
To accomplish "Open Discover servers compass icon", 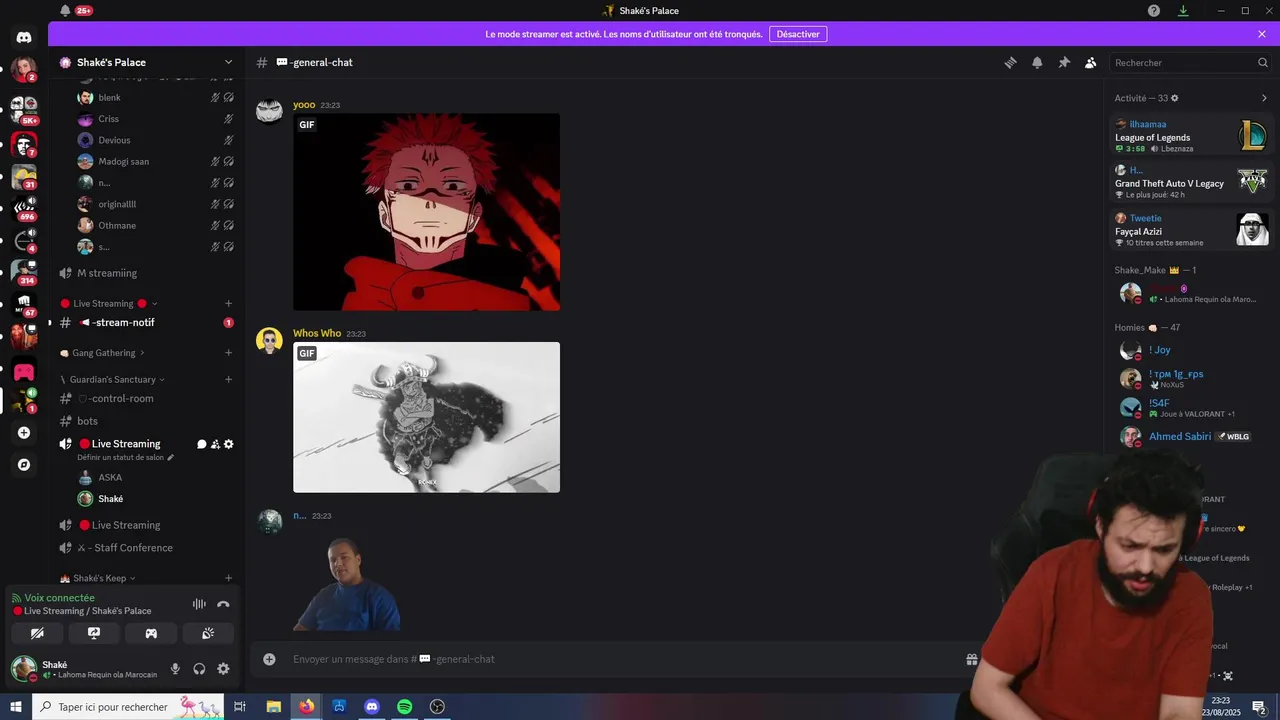I will (24, 465).
